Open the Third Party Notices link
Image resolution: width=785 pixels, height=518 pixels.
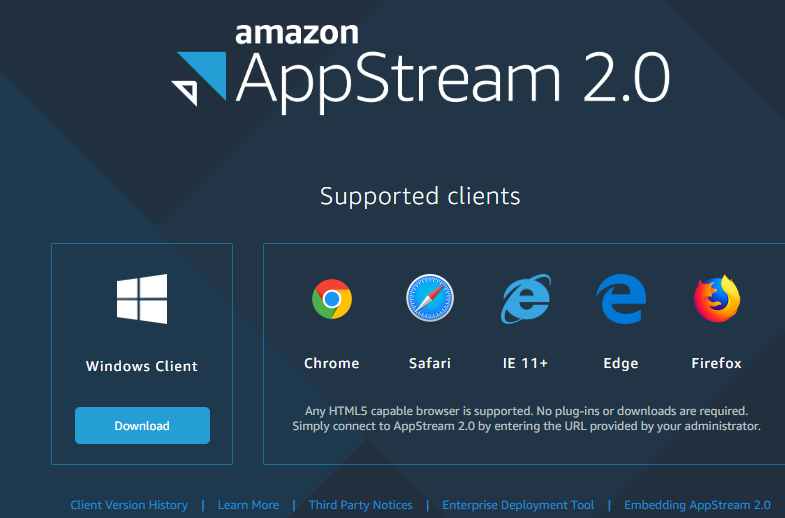tap(360, 505)
